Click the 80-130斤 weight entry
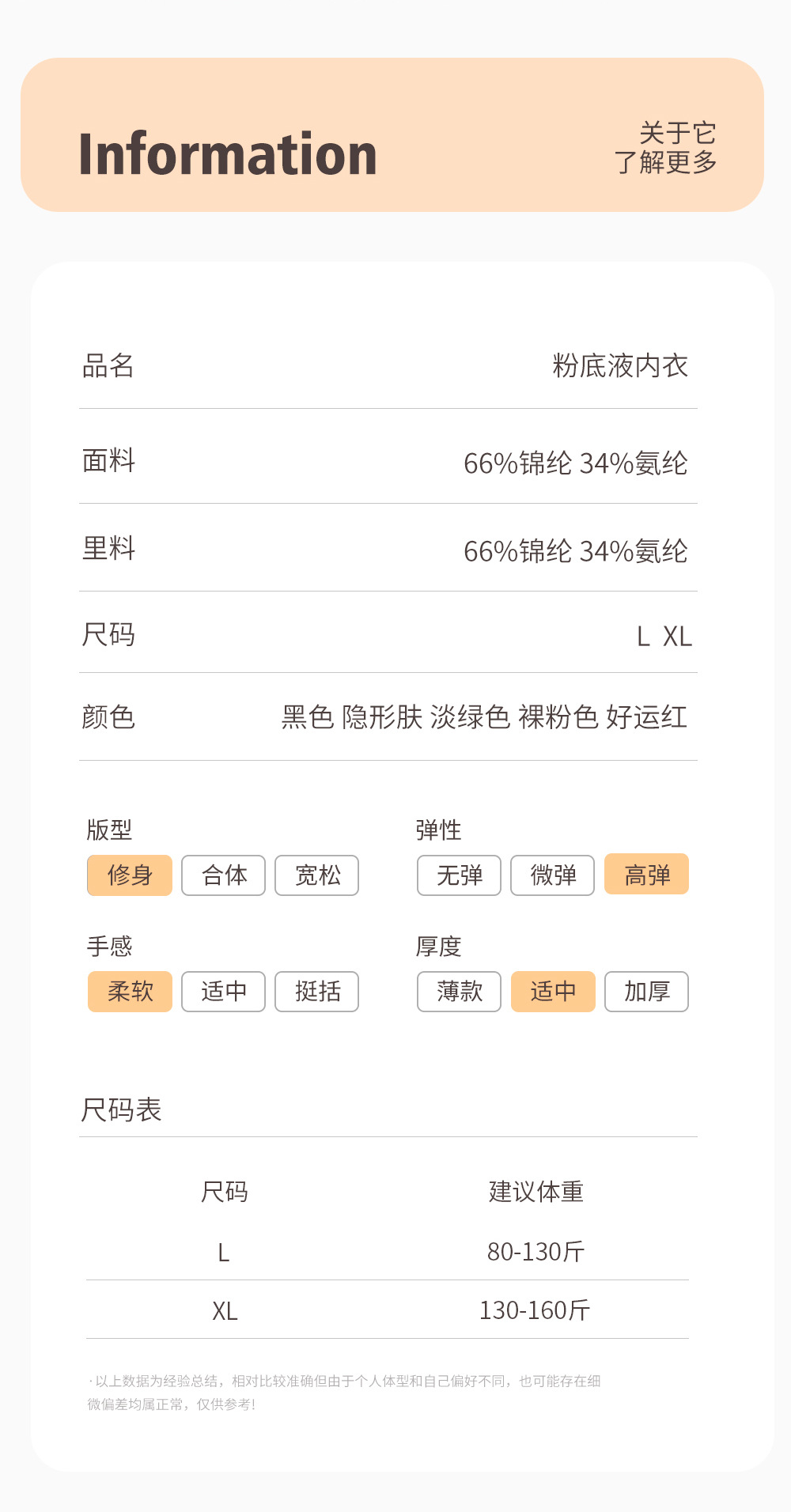791x1512 pixels. point(536,1252)
